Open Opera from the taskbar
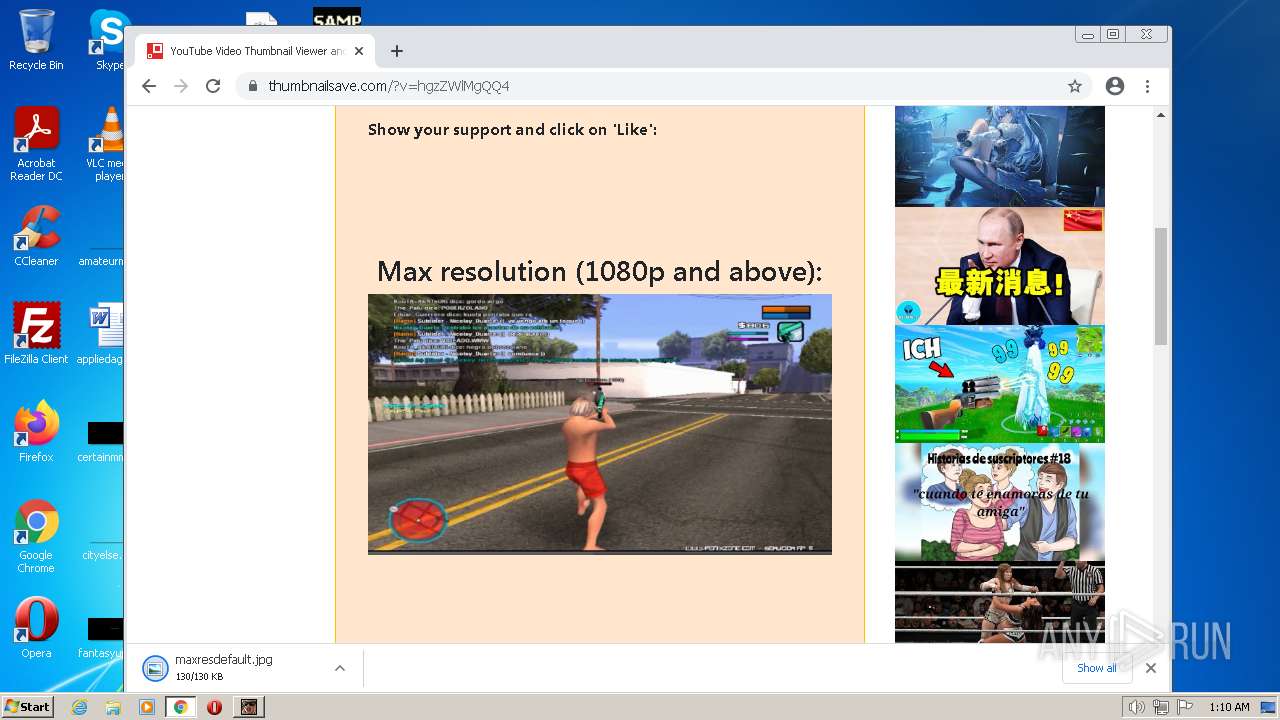 (x=214, y=707)
